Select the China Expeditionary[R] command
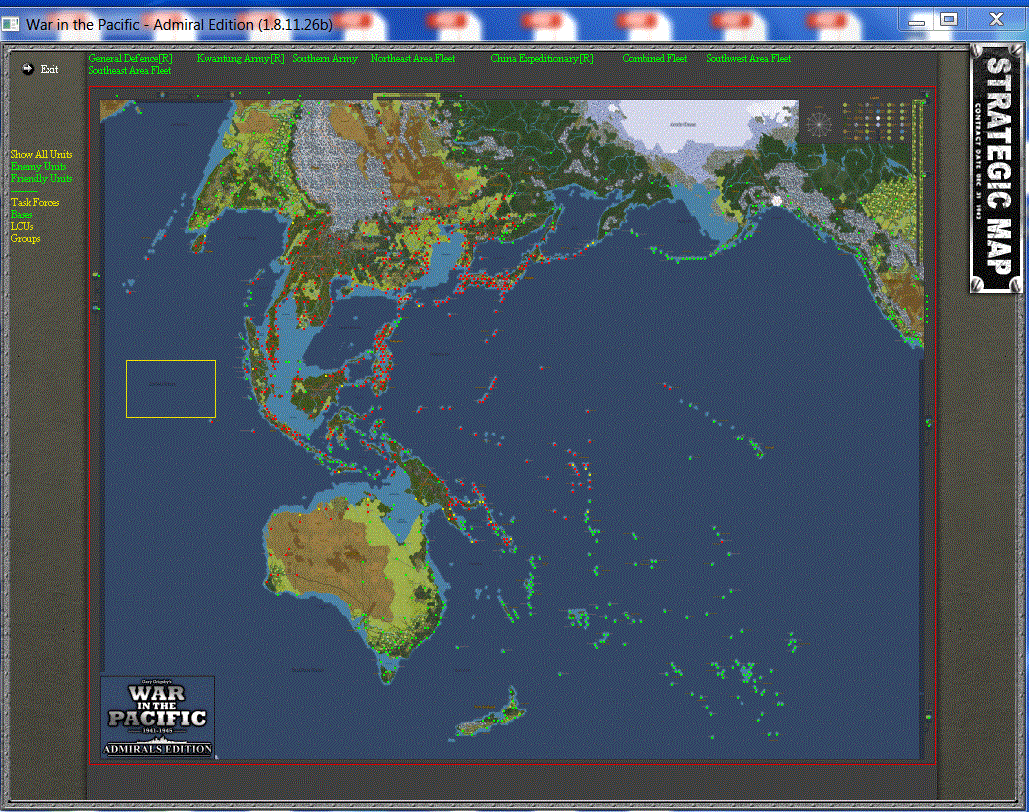This screenshot has width=1029, height=812. coord(542,58)
